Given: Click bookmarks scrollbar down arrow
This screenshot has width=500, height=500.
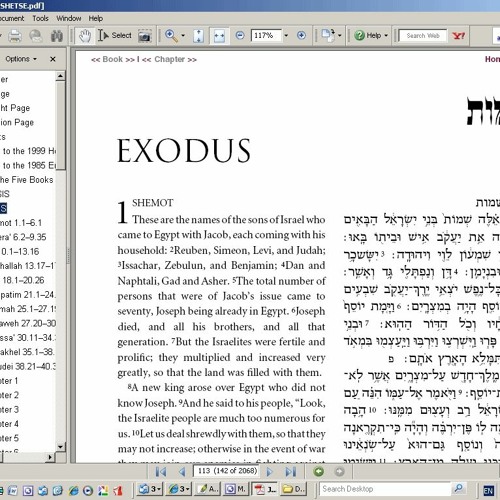Looking at the screenshot, I should tap(60, 446).
